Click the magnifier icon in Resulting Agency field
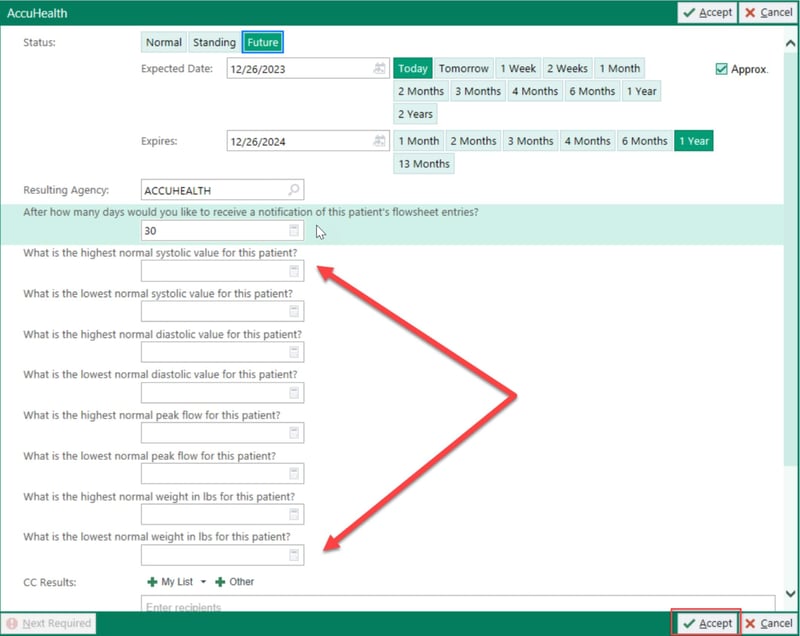 pos(293,189)
